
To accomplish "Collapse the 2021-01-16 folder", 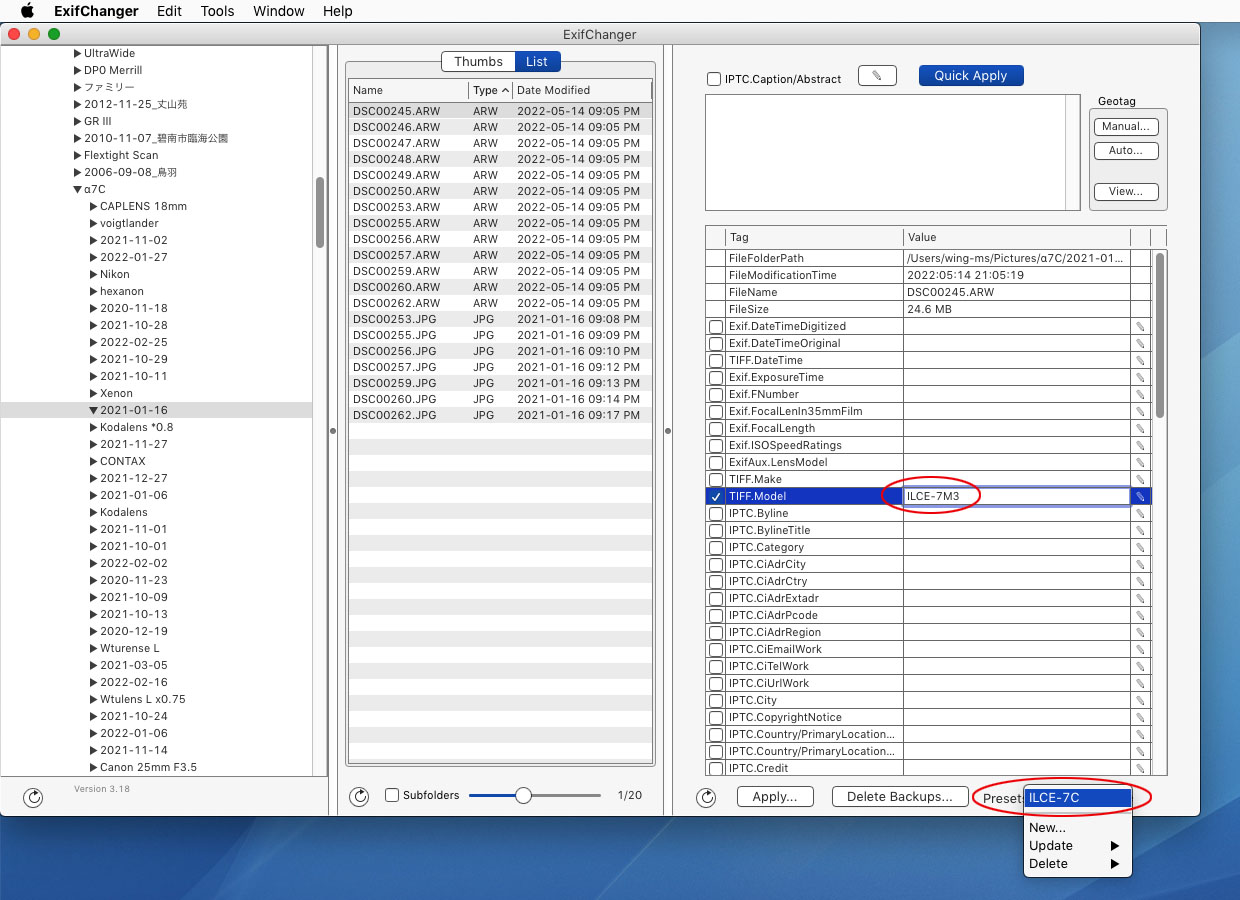I will coord(93,410).
